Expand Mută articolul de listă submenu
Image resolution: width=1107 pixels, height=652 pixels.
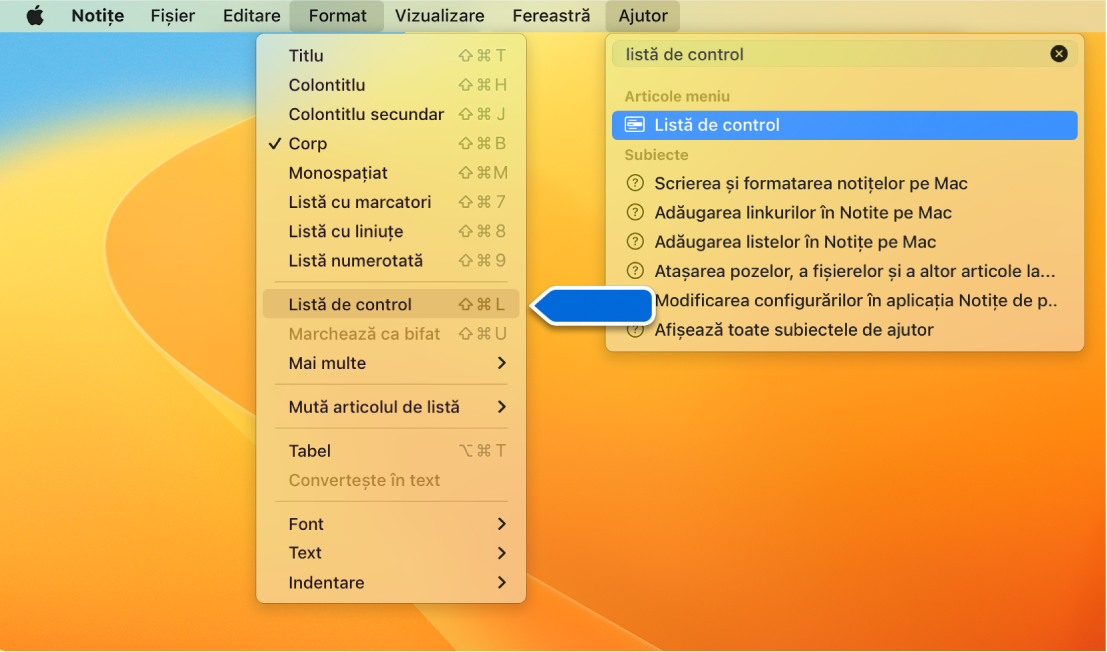[391, 407]
